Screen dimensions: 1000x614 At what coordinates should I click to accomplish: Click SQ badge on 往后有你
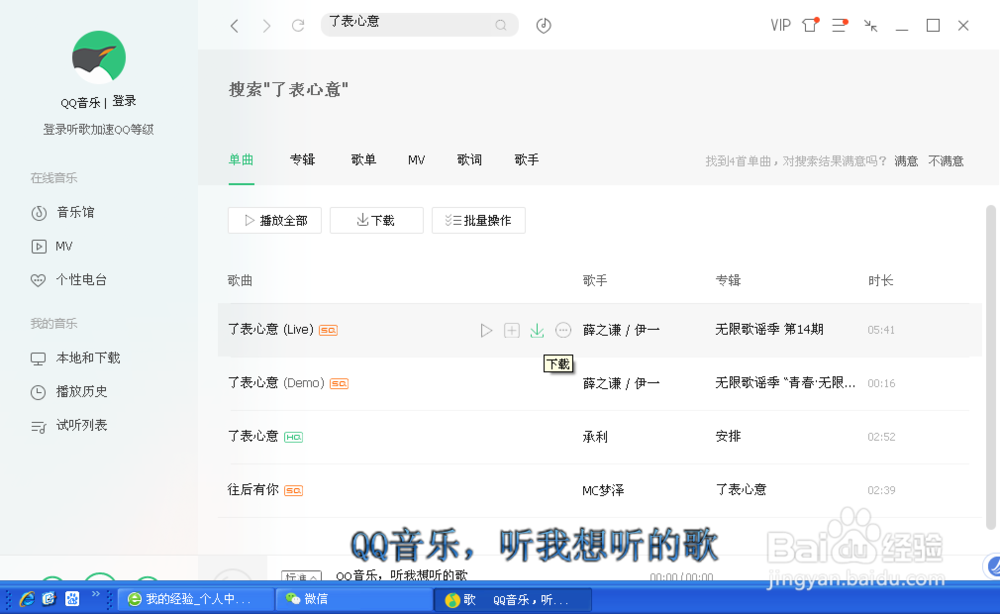click(293, 490)
